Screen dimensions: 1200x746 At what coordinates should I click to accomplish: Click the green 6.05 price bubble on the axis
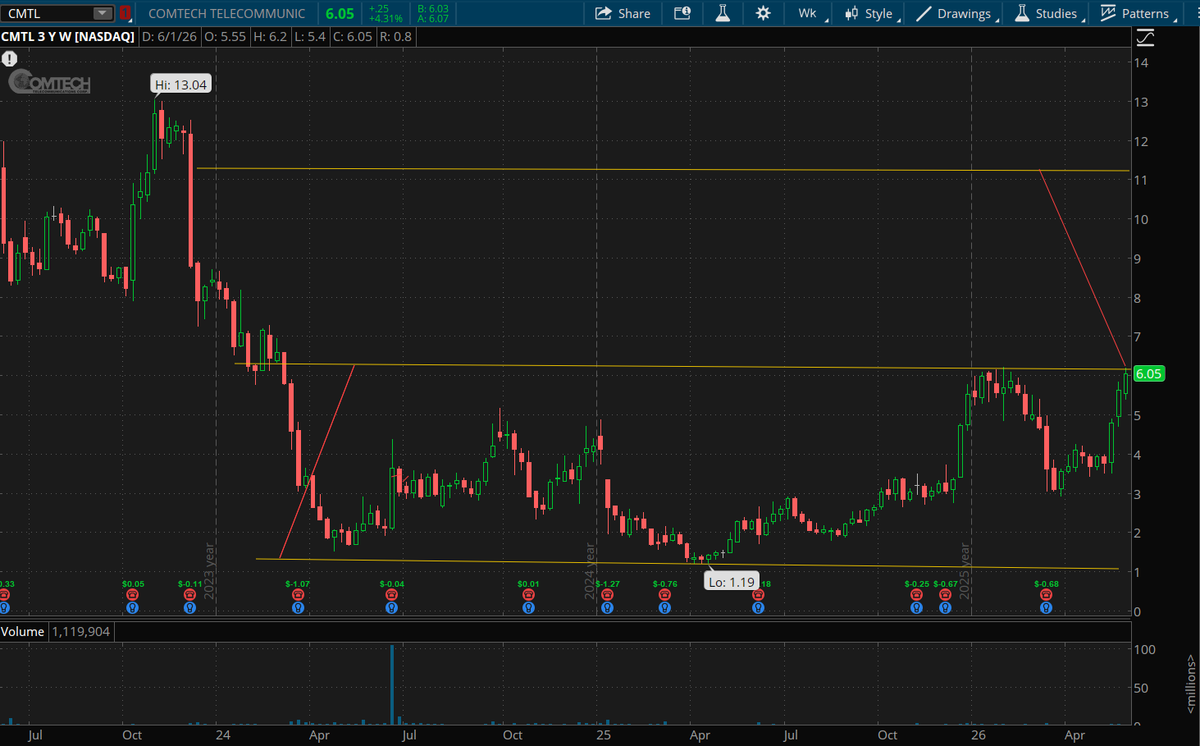coord(1149,373)
